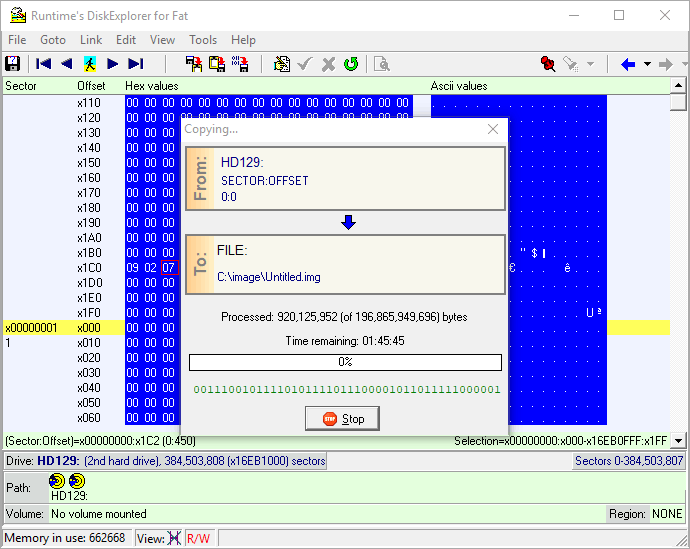The width and height of the screenshot is (690, 549).
Task: Open the Goto menu
Action: pyautogui.click(x=53, y=40)
